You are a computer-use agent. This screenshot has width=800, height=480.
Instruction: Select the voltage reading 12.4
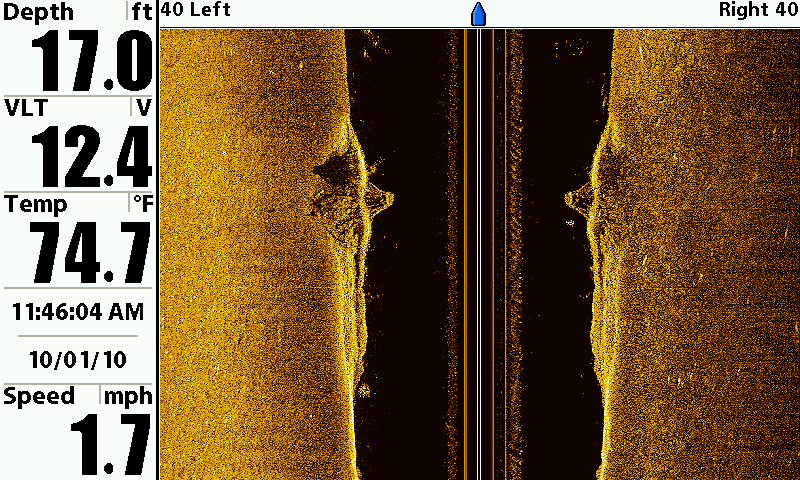[x=92, y=156]
